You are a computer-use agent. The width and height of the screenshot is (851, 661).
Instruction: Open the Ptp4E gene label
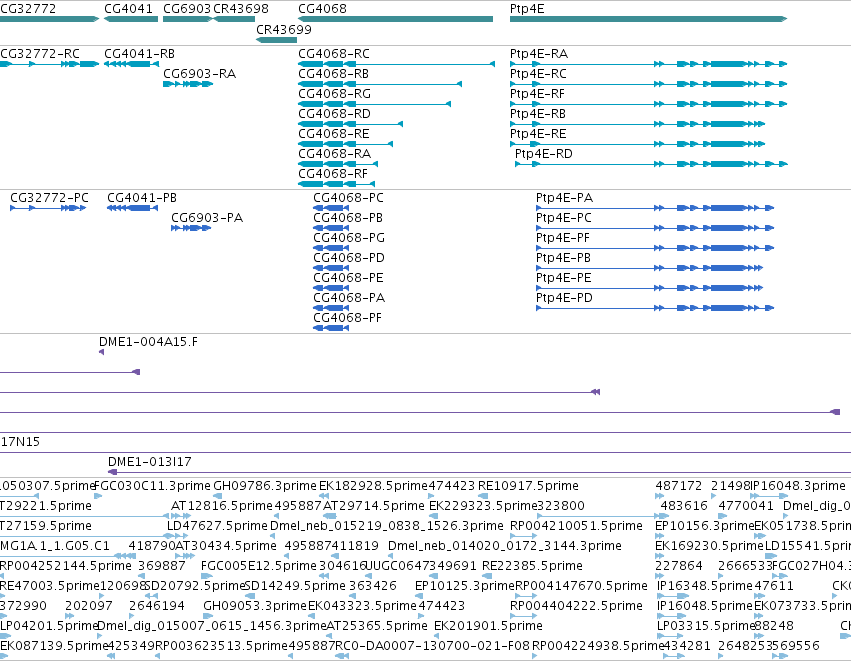pos(527,9)
